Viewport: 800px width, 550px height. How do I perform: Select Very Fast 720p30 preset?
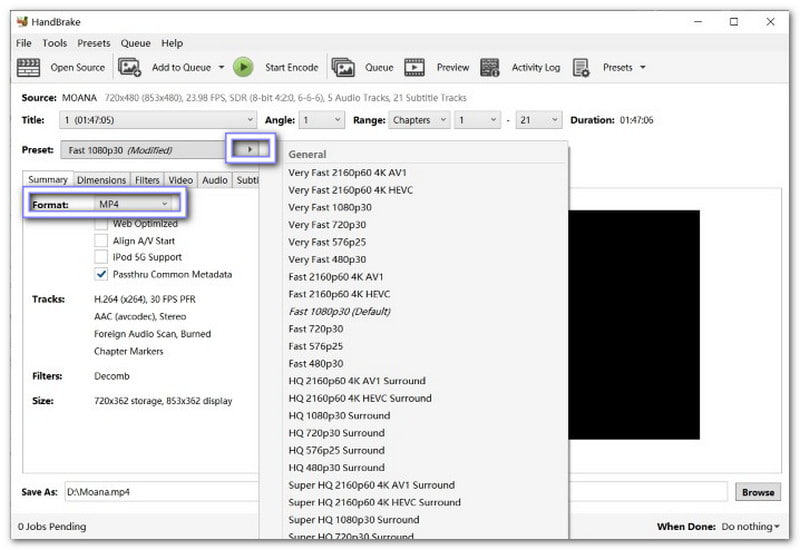tap(327, 224)
